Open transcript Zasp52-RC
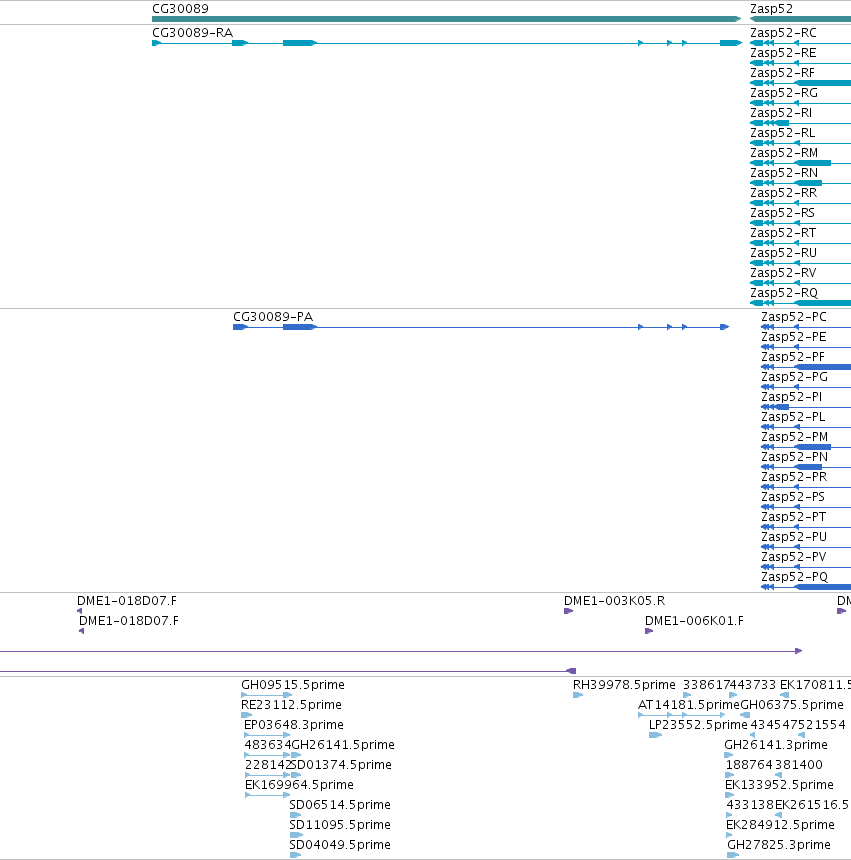This screenshot has width=851, height=860. pyautogui.click(x=783, y=33)
